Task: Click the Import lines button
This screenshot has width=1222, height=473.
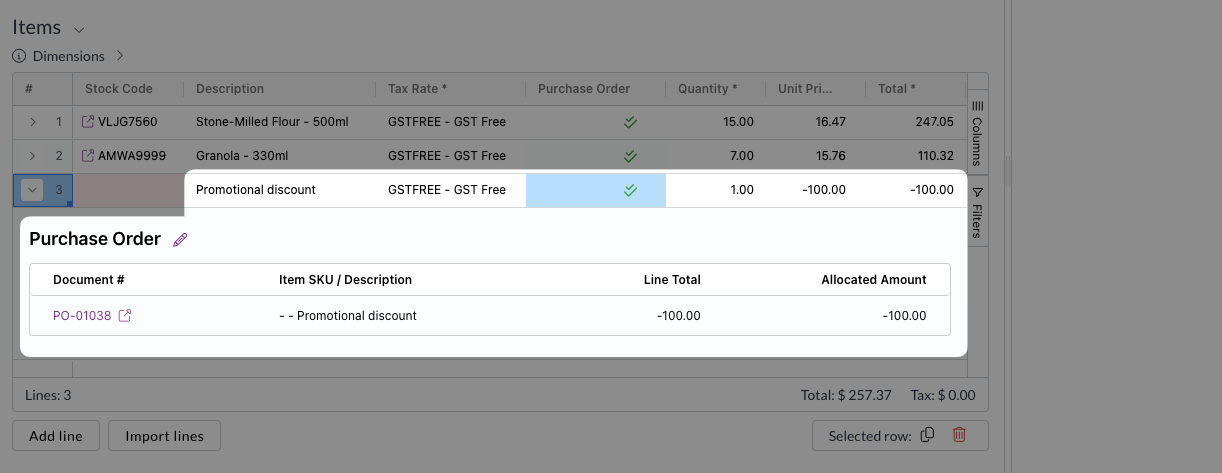Action: click(x=164, y=436)
